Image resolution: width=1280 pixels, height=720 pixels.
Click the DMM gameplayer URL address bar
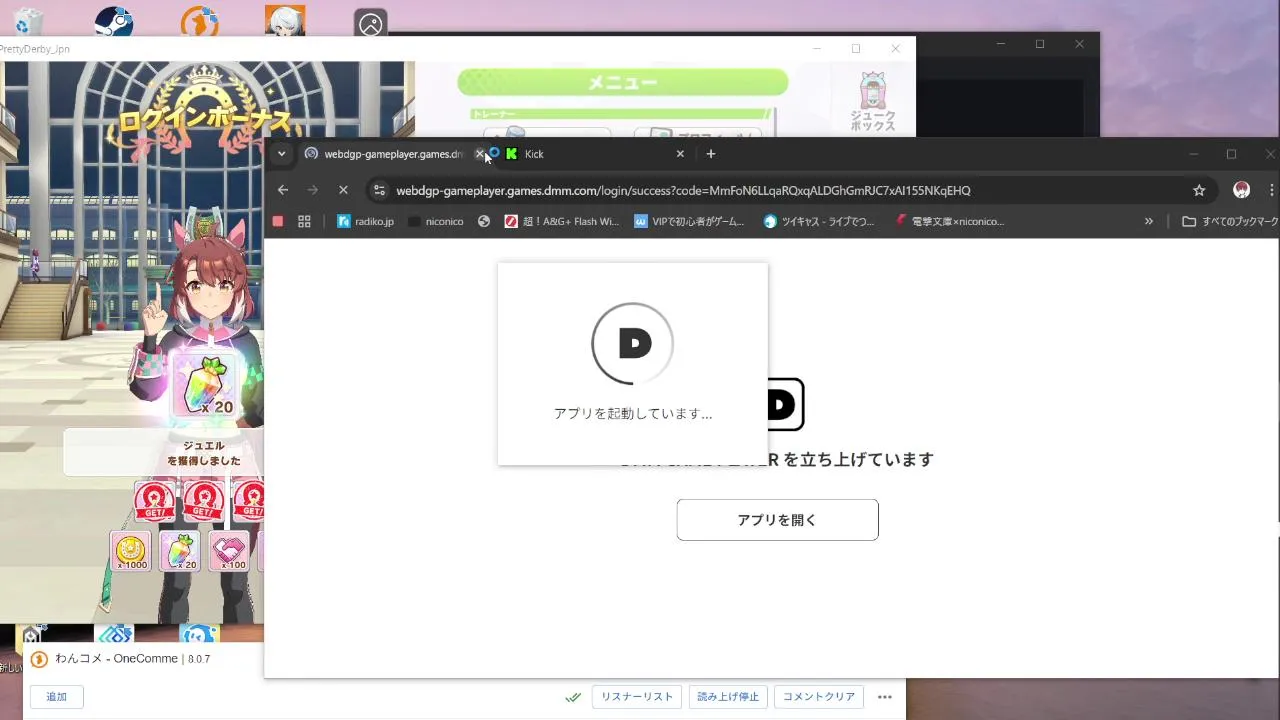tap(683, 190)
